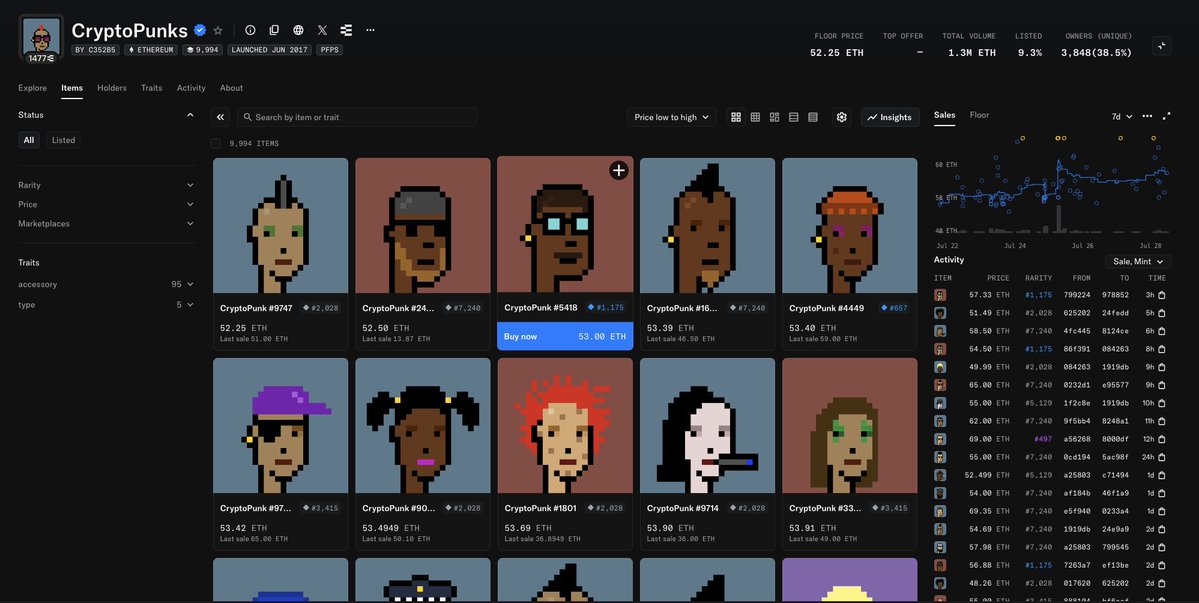The image size is (1199, 603).
Task: Switch to the large grid view
Action: [736, 117]
